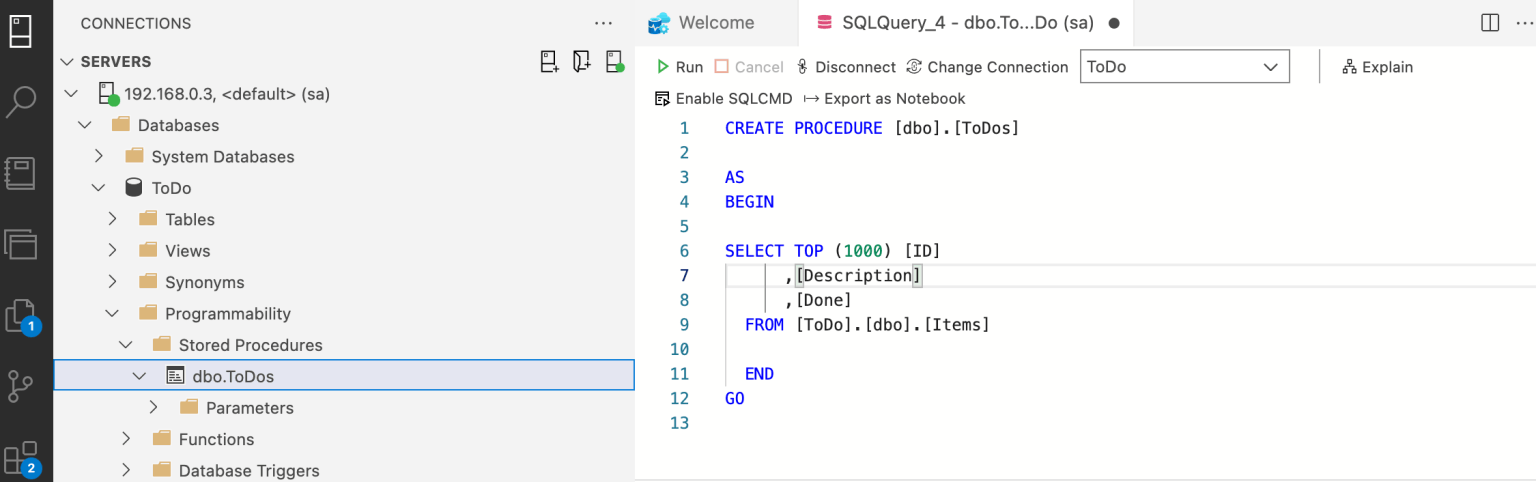Open the Notebooks view in activity bar
The width and height of the screenshot is (1536, 482).
21,173
